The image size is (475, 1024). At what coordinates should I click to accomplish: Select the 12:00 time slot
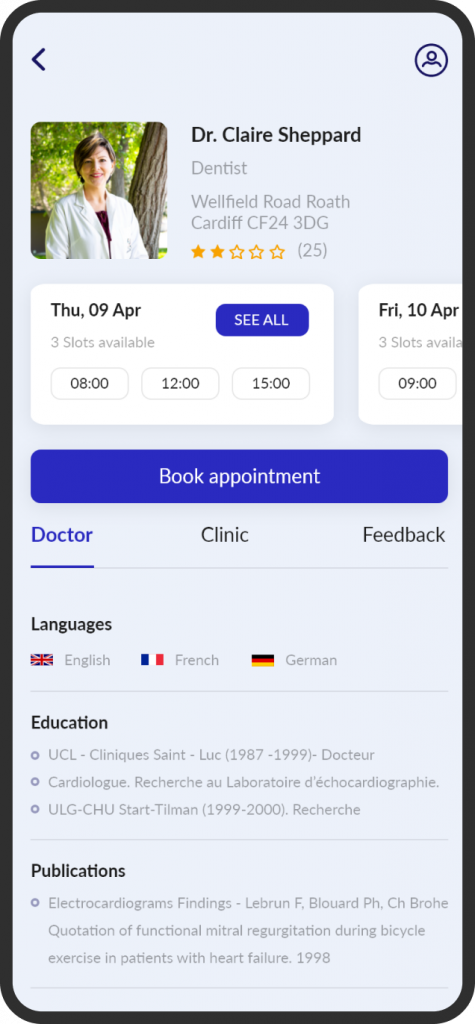pos(180,383)
